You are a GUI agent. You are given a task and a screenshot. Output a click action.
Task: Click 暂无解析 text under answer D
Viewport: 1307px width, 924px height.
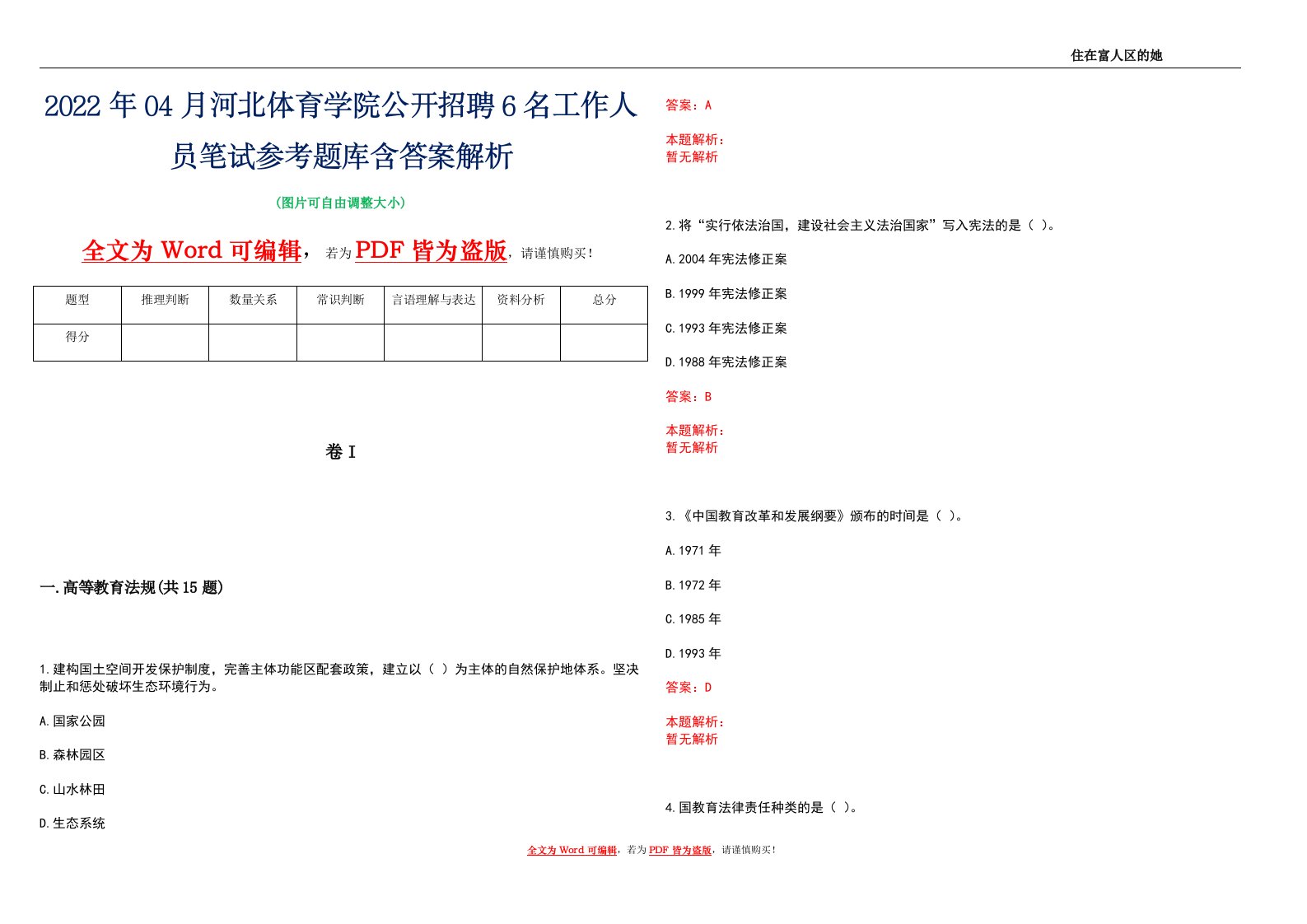(x=692, y=739)
